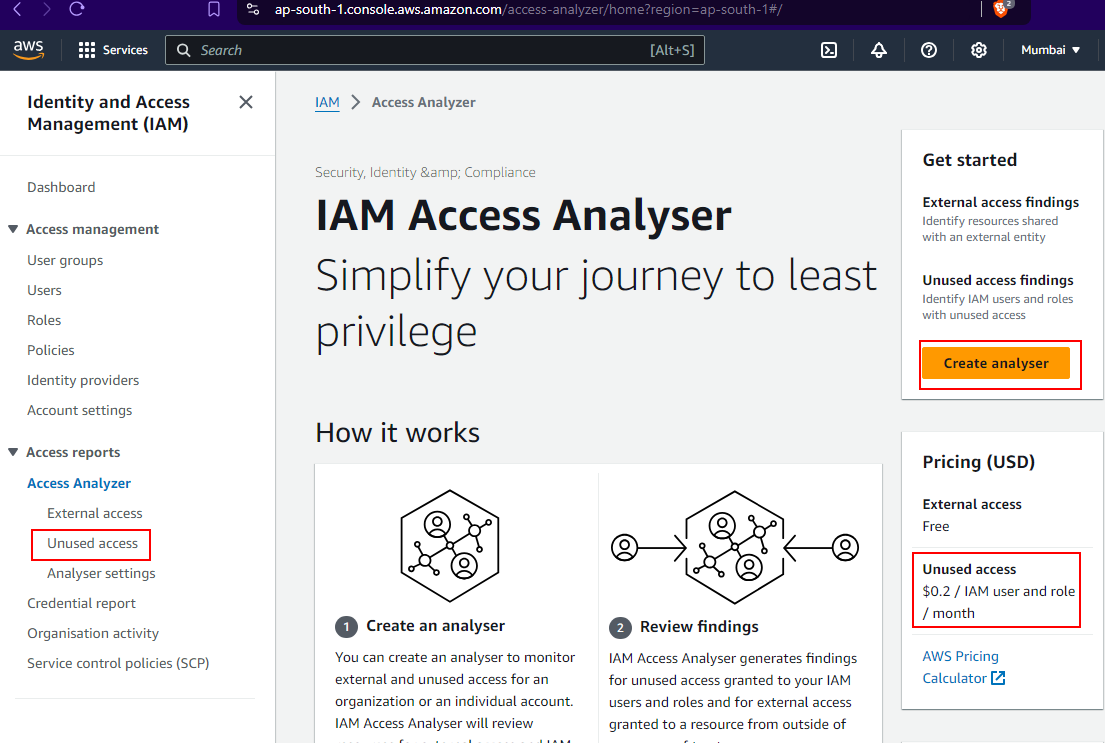Image resolution: width=1105 pixels, height=743 pixels.
Task: Open the Roles sidebar item
Action: point(44,320)
